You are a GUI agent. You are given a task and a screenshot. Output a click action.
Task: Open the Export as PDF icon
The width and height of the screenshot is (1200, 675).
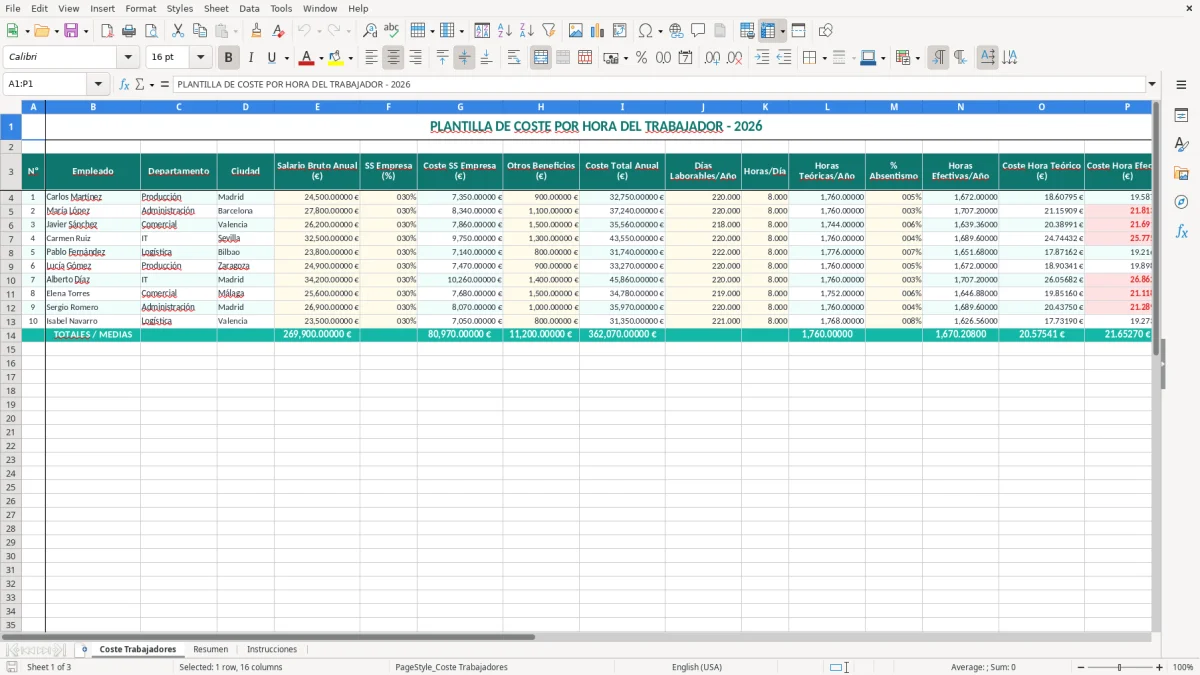coord(107,31)
